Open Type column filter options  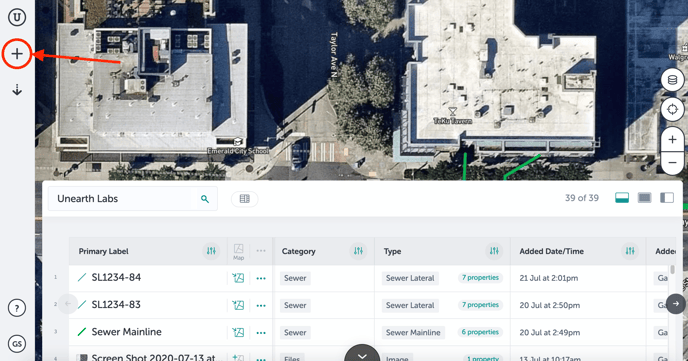(x=494, y=251)
